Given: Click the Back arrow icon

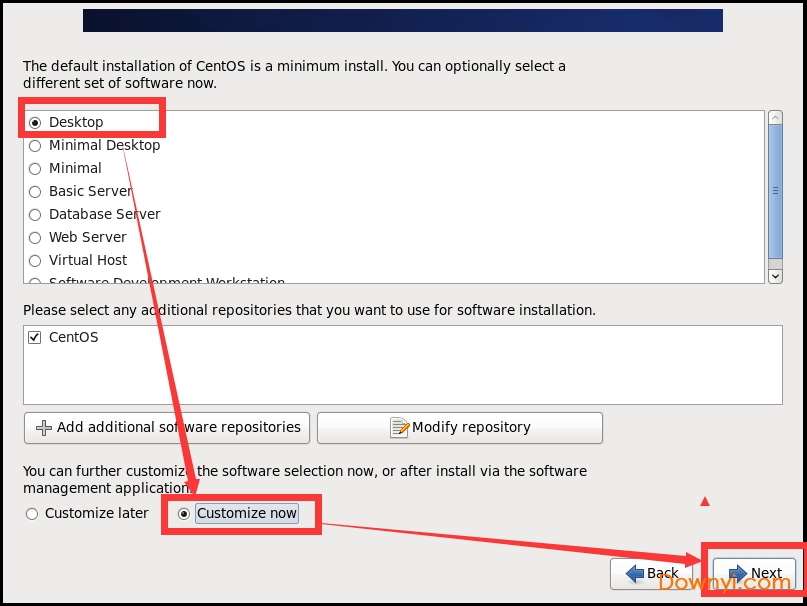Looking at the screenshot, I should point(634,574).
